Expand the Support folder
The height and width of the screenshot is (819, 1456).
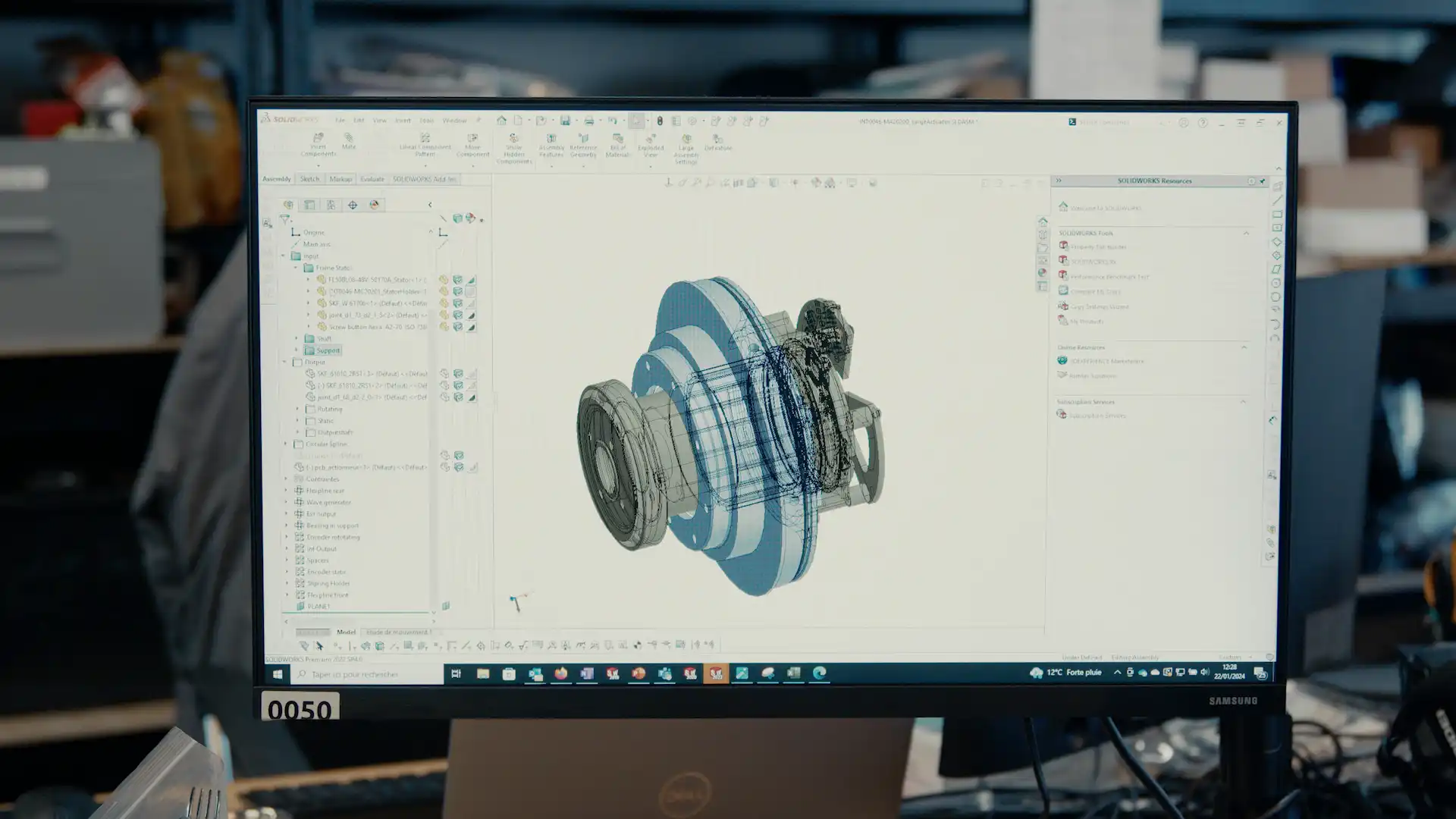(297, 350)
